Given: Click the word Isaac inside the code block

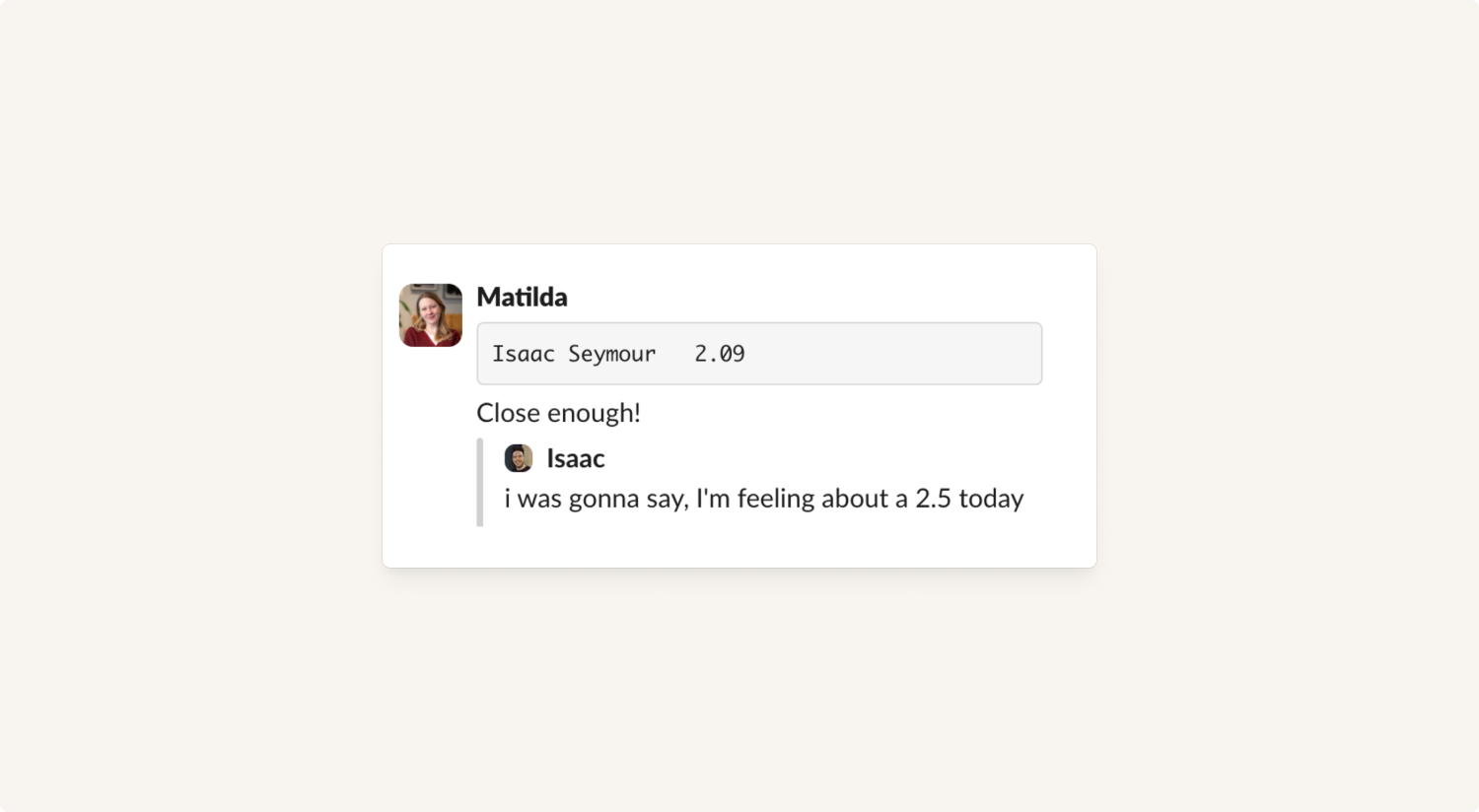Looking at the screenshot, I should click(524, 354).
